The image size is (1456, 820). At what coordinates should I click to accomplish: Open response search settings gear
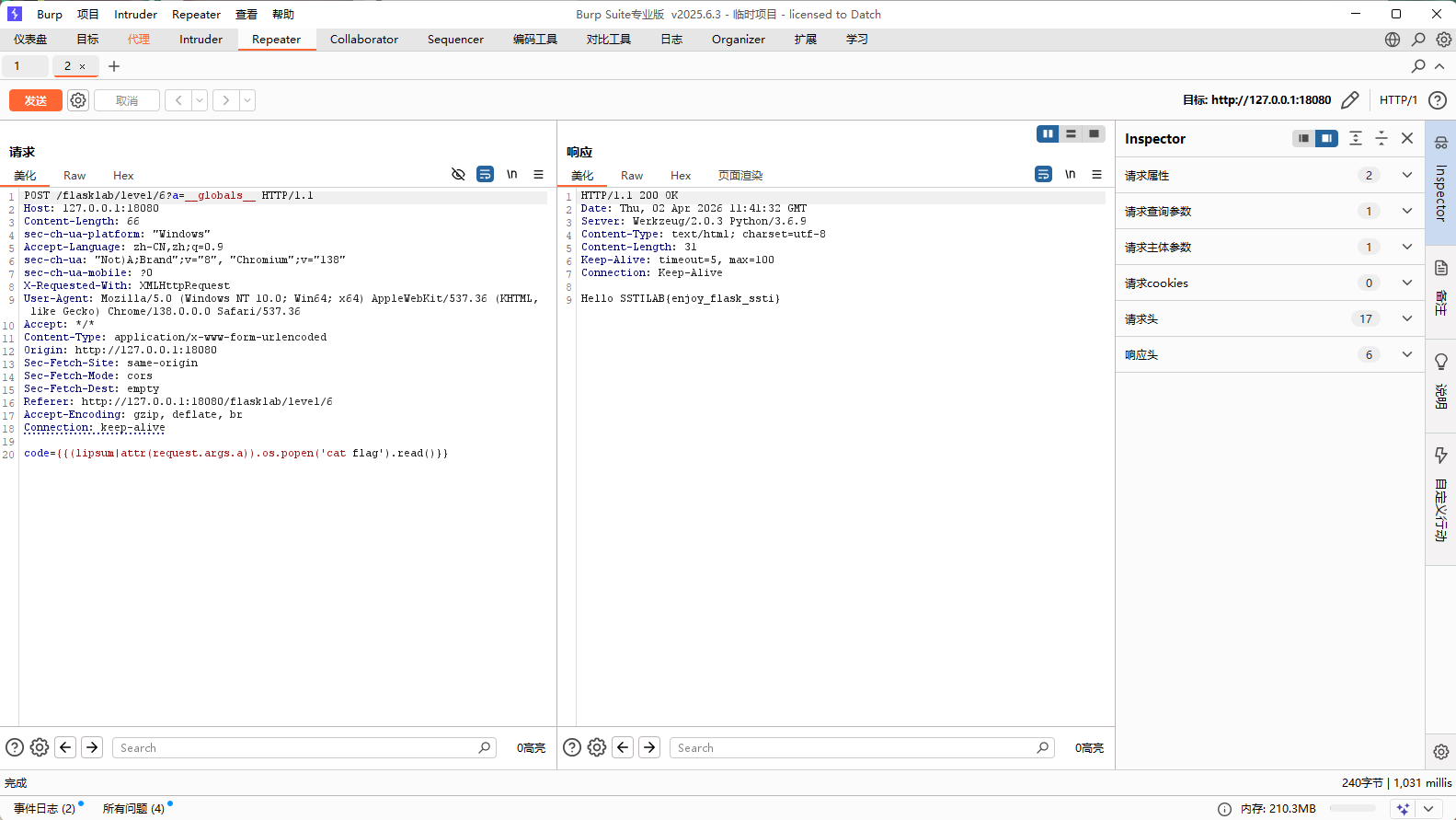(597, 747)
